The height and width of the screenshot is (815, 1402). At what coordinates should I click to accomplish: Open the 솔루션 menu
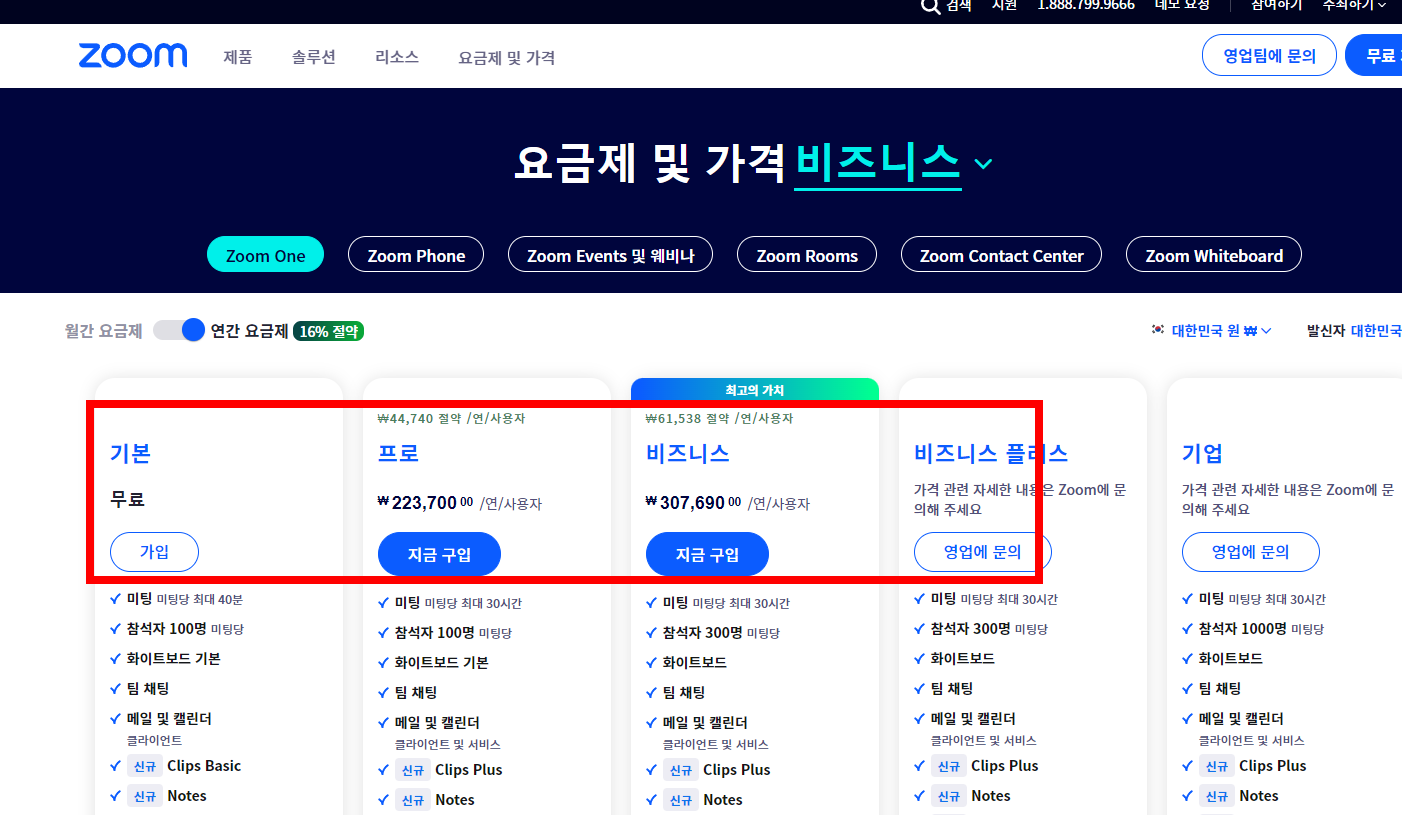tap(313, 58)
